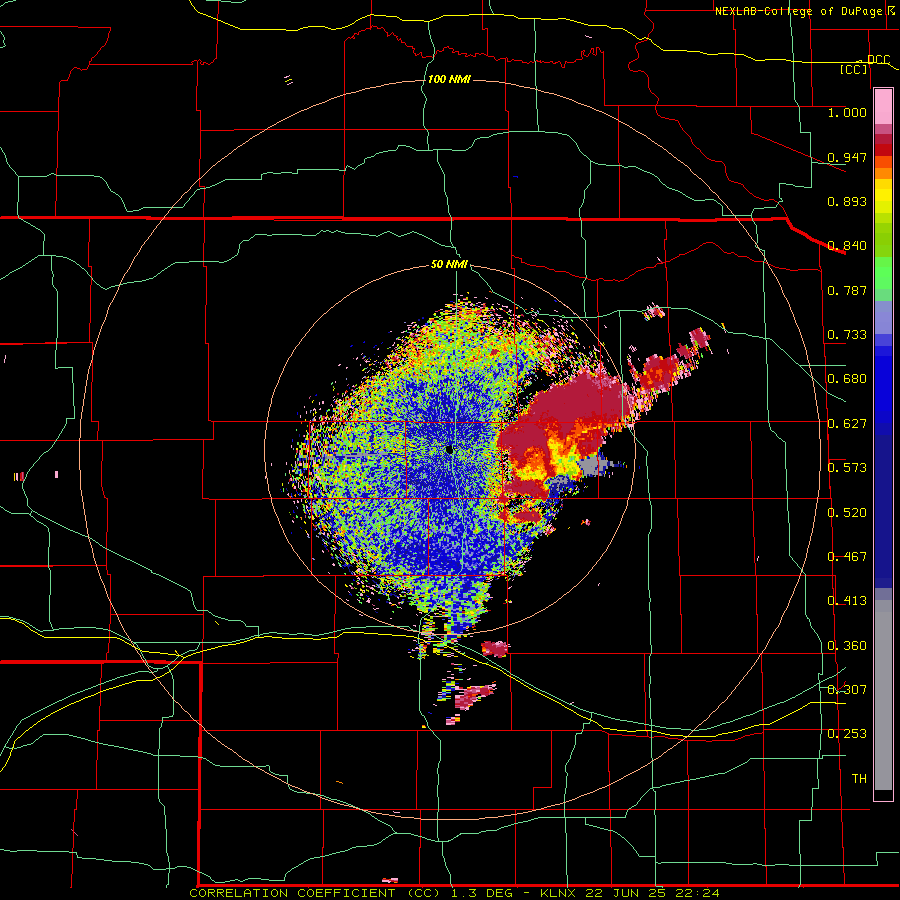Click the bright green segment of the color bar

(883, 273)
